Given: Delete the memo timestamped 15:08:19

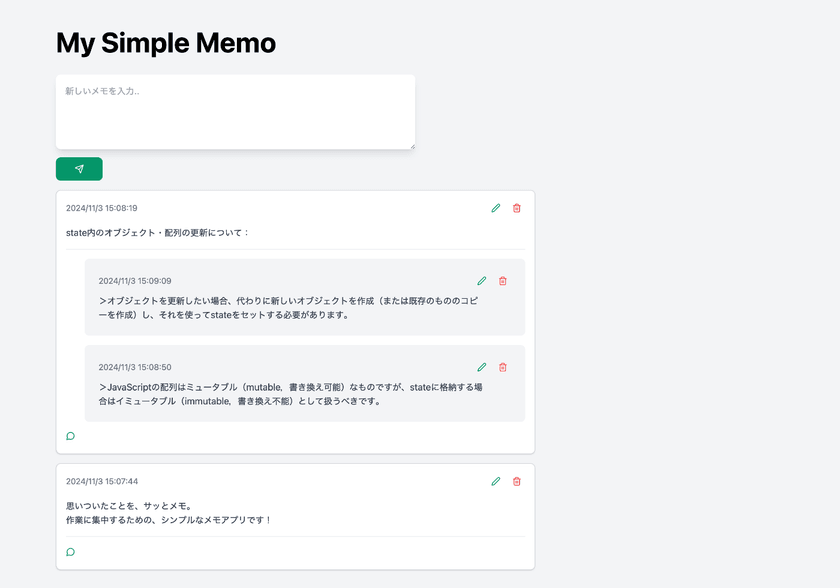Looking at the screenshot, I should [516, 208].
